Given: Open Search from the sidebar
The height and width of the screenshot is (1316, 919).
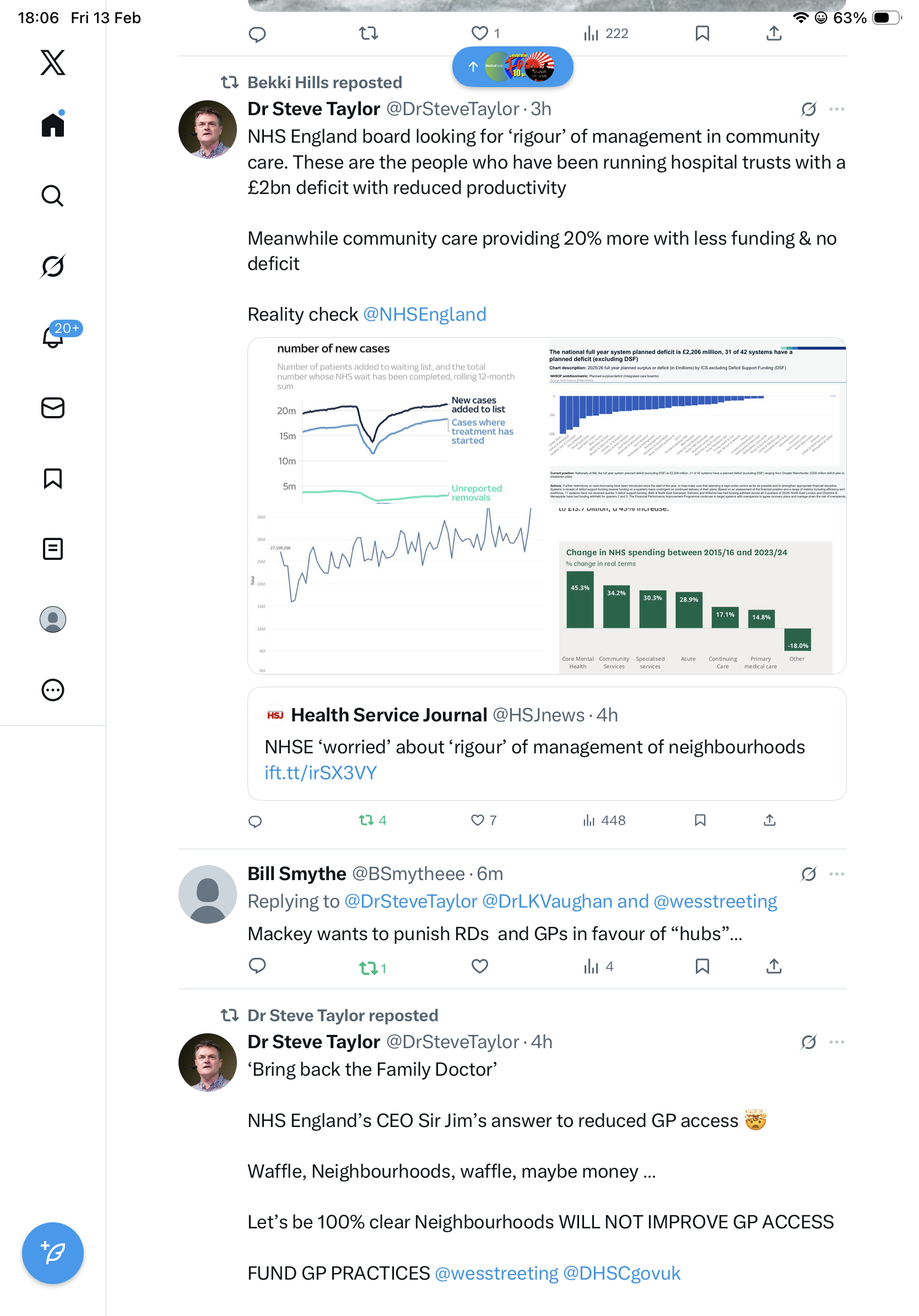Looking at the screenshot, I should (x=53, y=196).
